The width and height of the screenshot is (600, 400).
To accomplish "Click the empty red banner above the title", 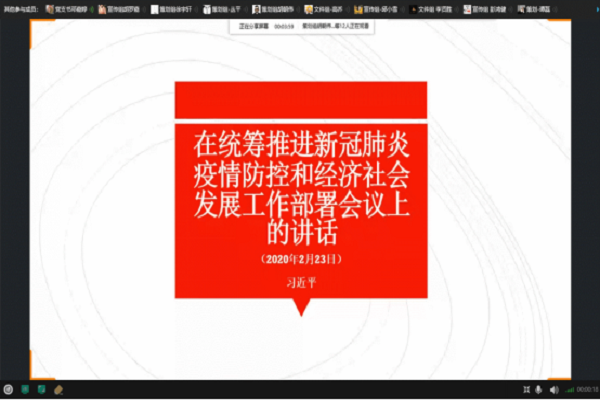I will 302,99.
